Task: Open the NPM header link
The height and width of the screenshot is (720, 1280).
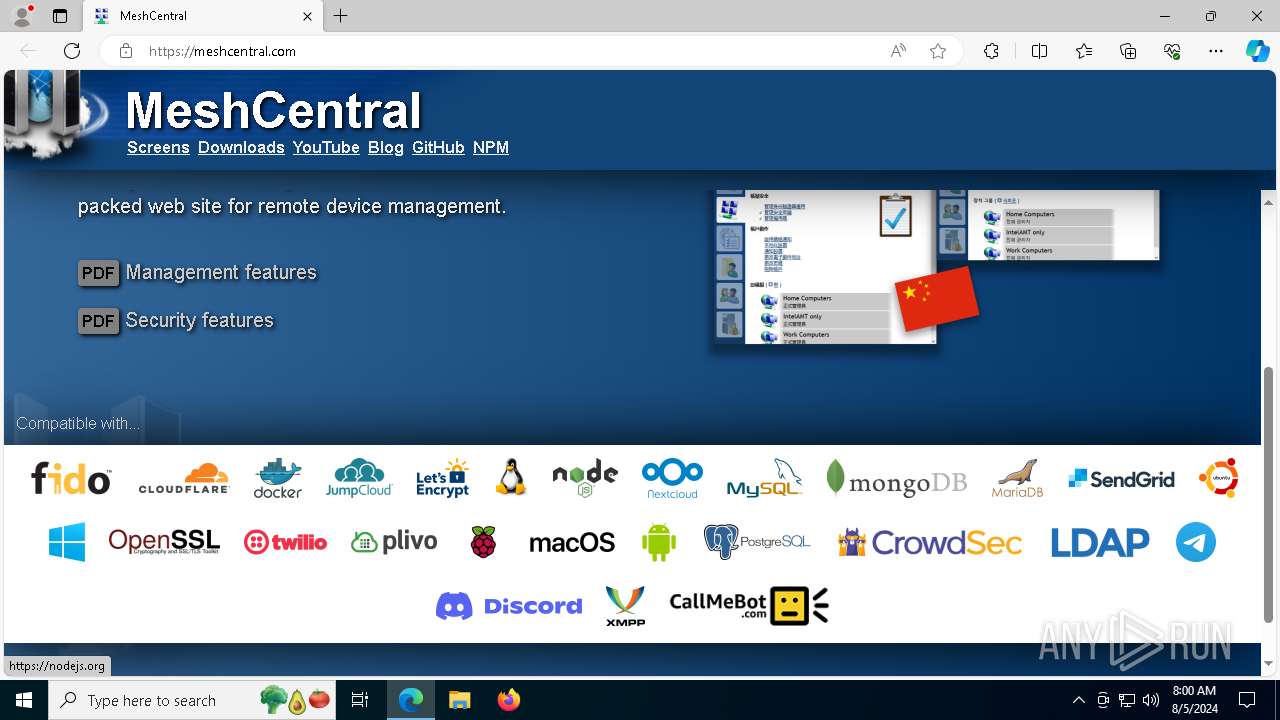Action: click(x=491, y=147)
